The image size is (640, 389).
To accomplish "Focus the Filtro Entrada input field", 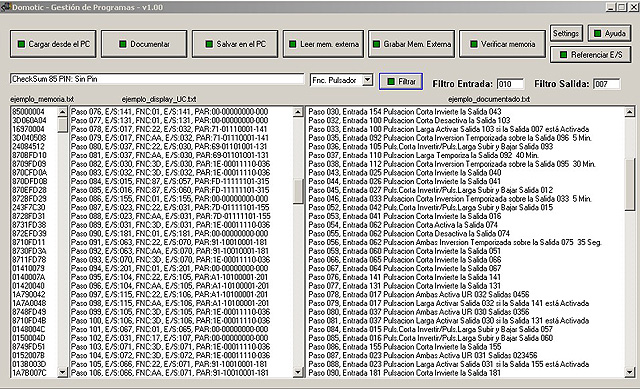I will tap(510, 84).
